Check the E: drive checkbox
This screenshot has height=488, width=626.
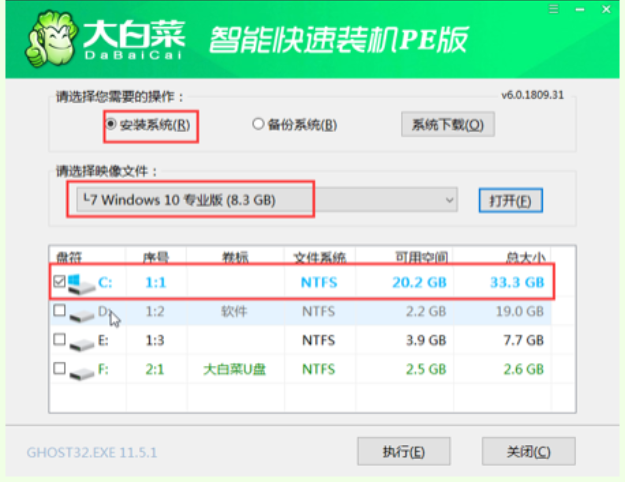coord(59,339)
